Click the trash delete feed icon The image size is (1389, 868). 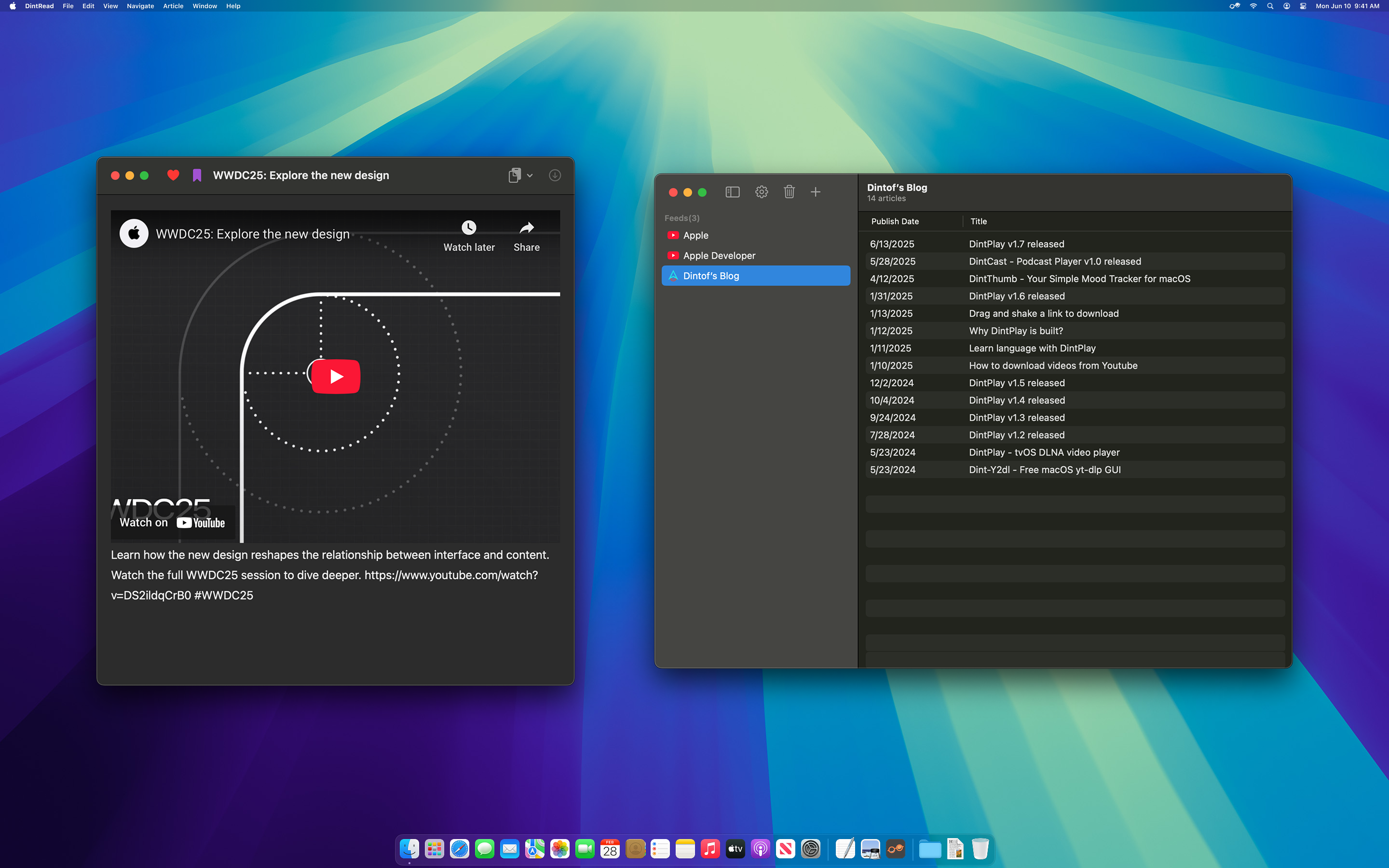pos(789,192)
